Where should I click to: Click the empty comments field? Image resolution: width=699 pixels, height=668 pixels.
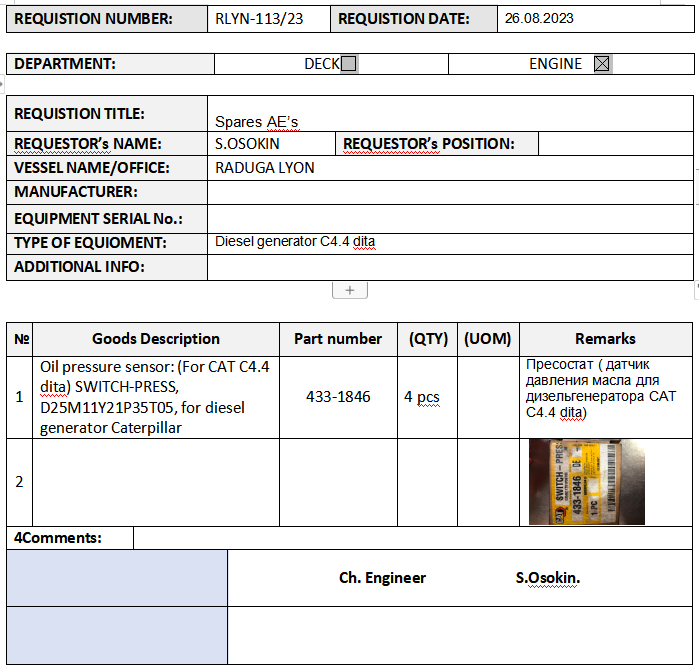412,538
